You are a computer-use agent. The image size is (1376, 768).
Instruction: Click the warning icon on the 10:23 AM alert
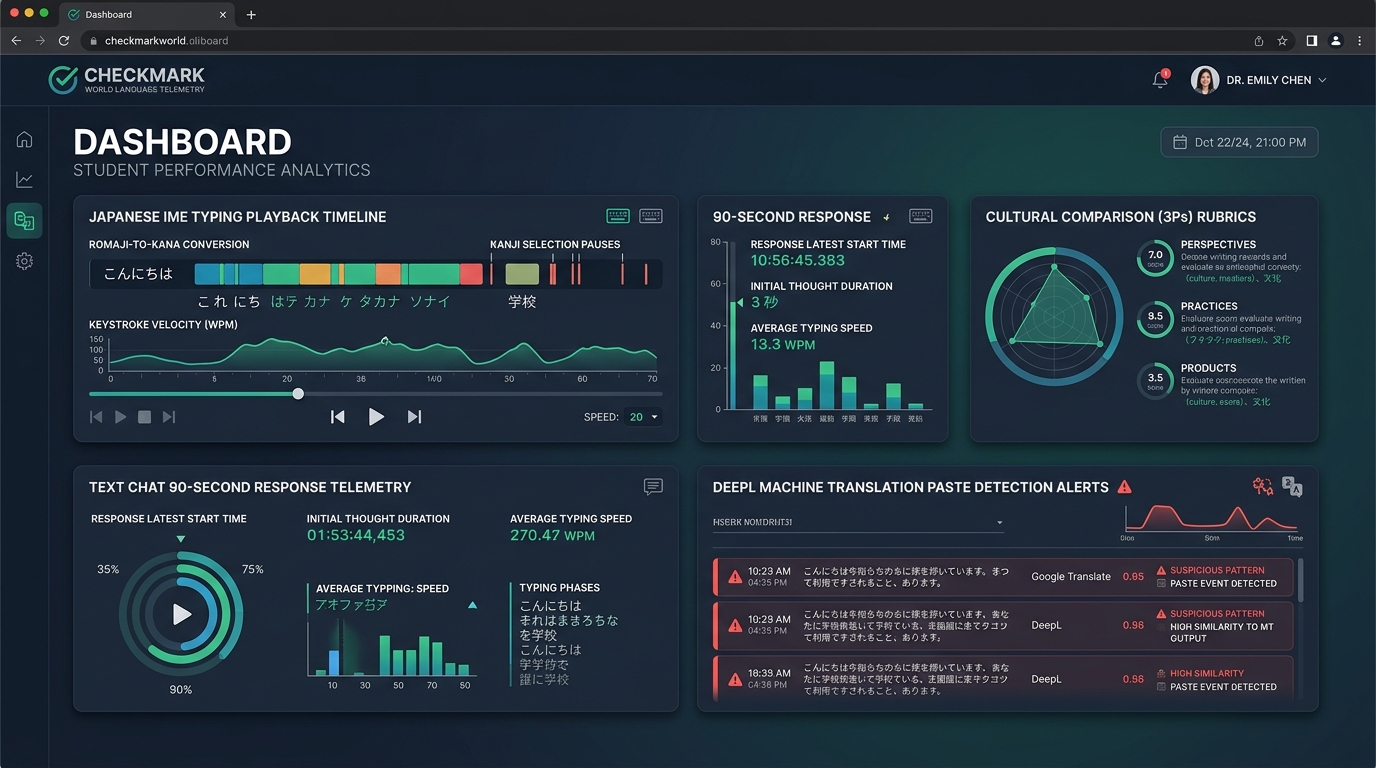coord(735,577)
